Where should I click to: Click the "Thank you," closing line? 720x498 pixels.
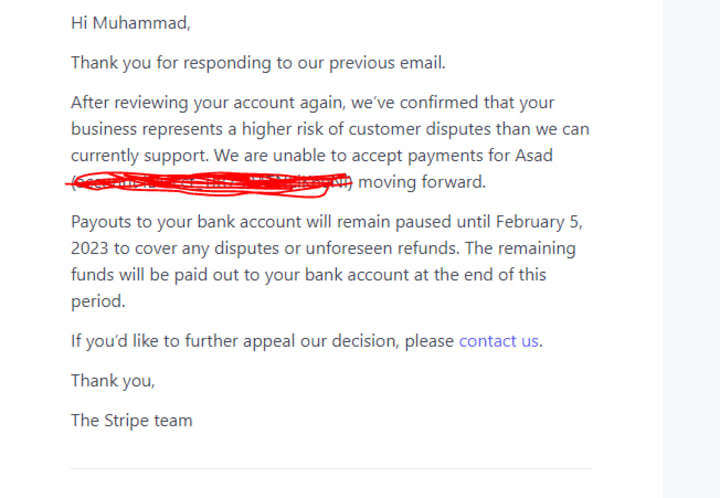(113, 381)
